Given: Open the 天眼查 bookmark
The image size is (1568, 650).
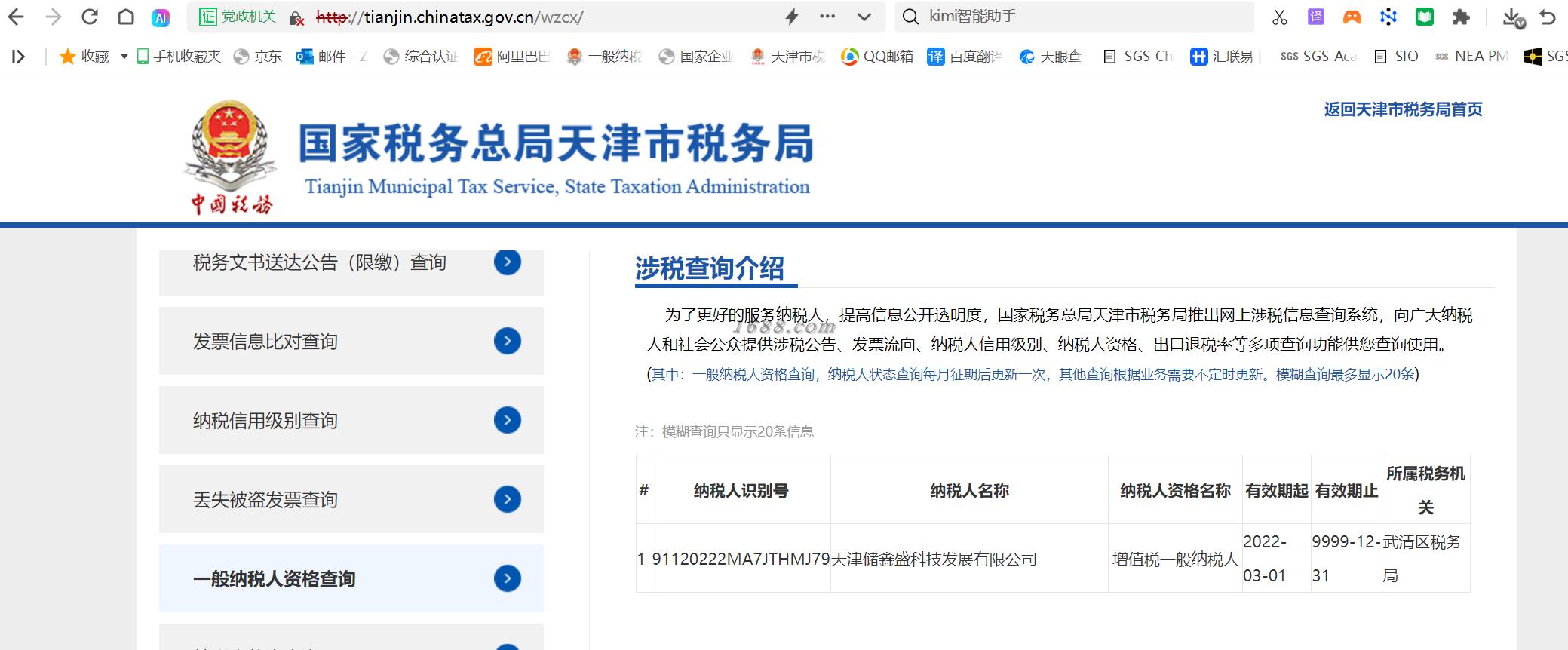Looking at the screenshot, I should coord(1052,57).
